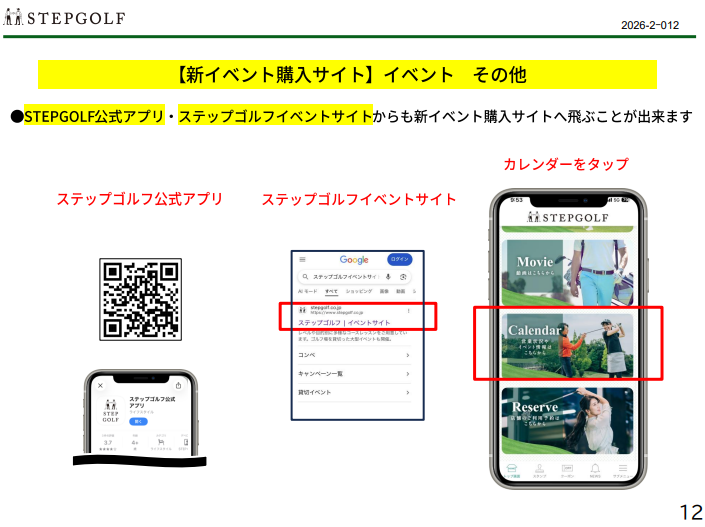Tap the microphone icon in the search bar
This screenshot has height=527, width=705.
388,276
